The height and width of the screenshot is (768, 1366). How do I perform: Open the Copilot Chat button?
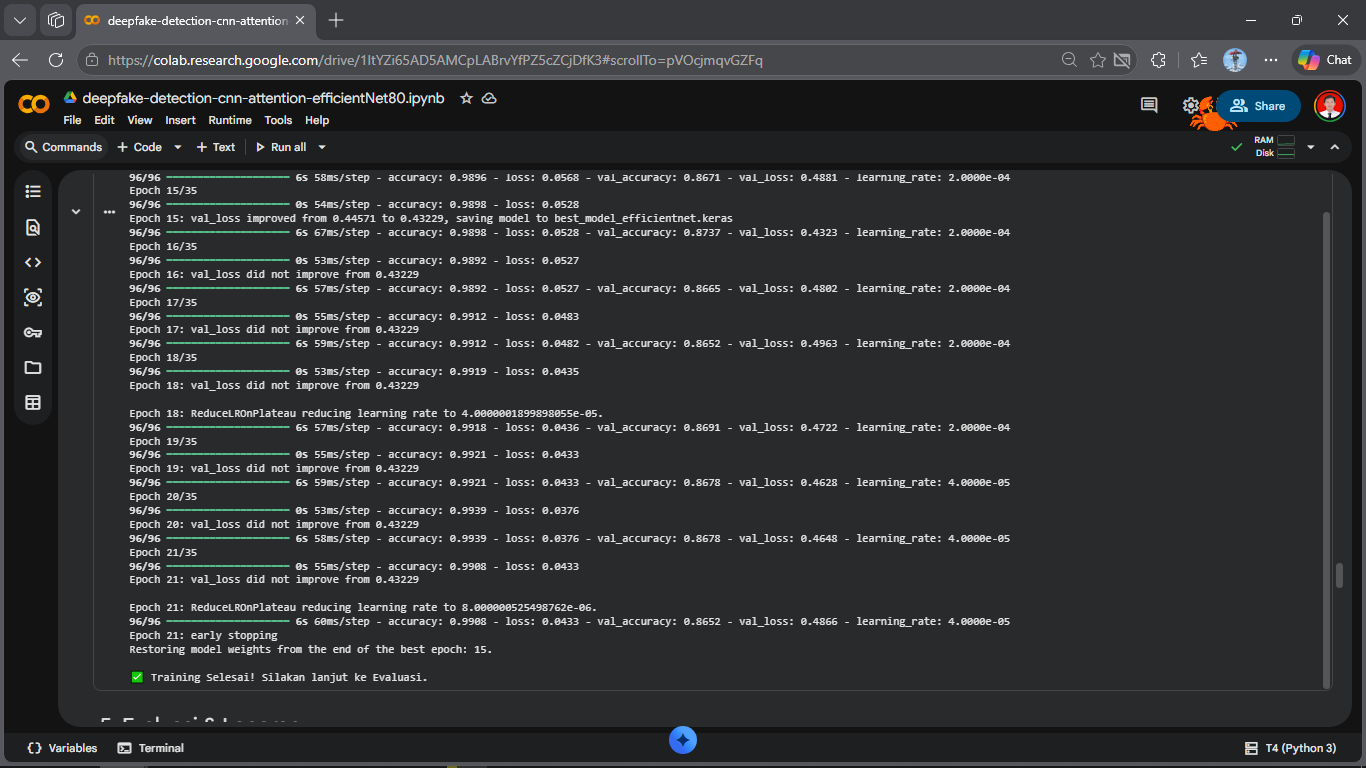coord(1326,60)
